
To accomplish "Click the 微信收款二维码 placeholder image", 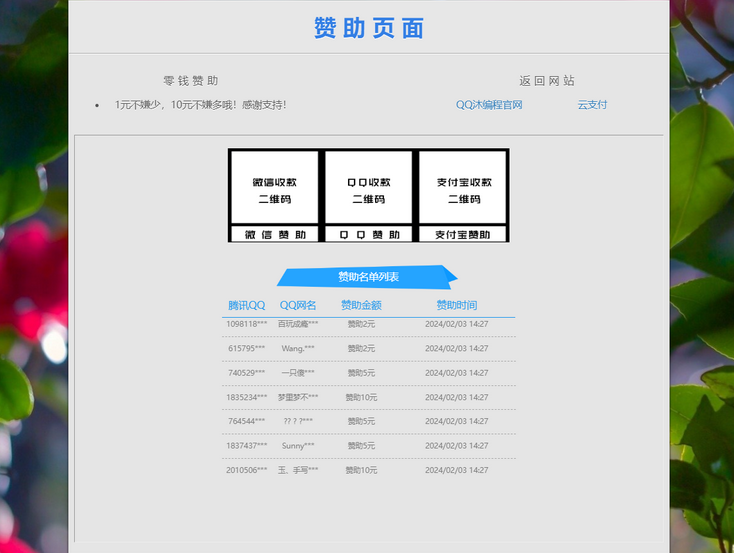I will [275, 187].
